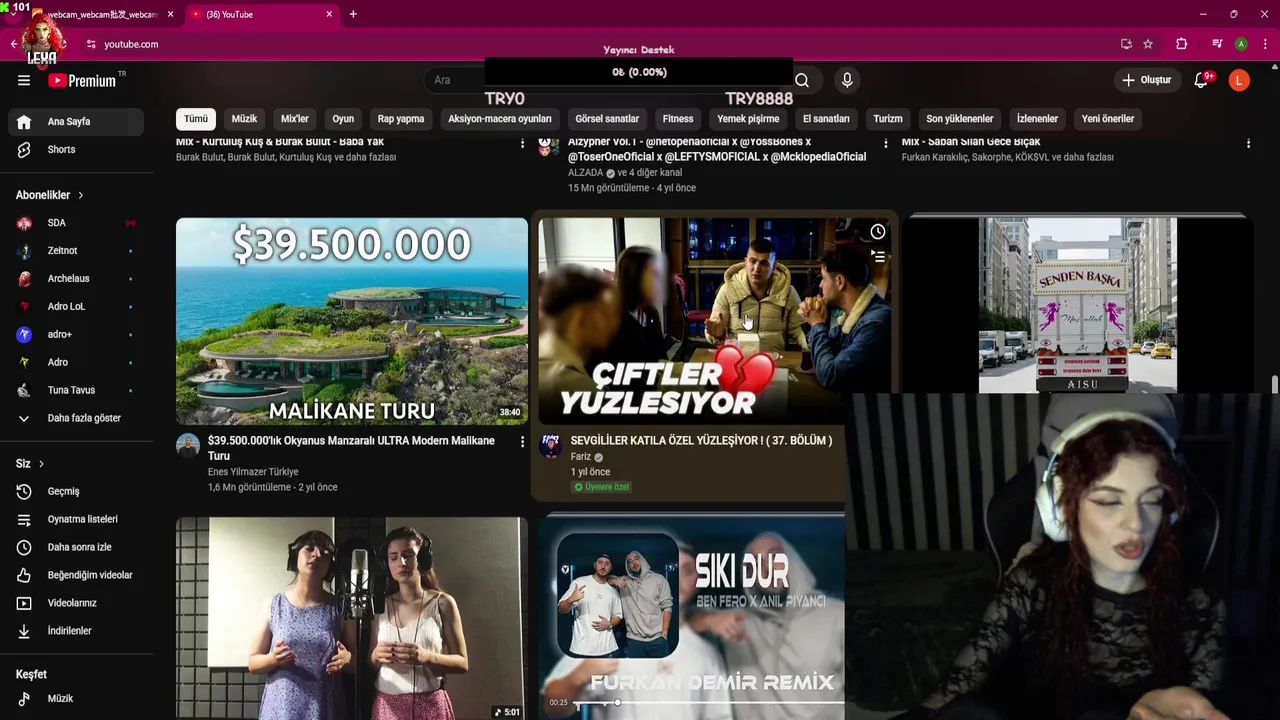Open Müzik under Keşfet

tap(77, 699)
